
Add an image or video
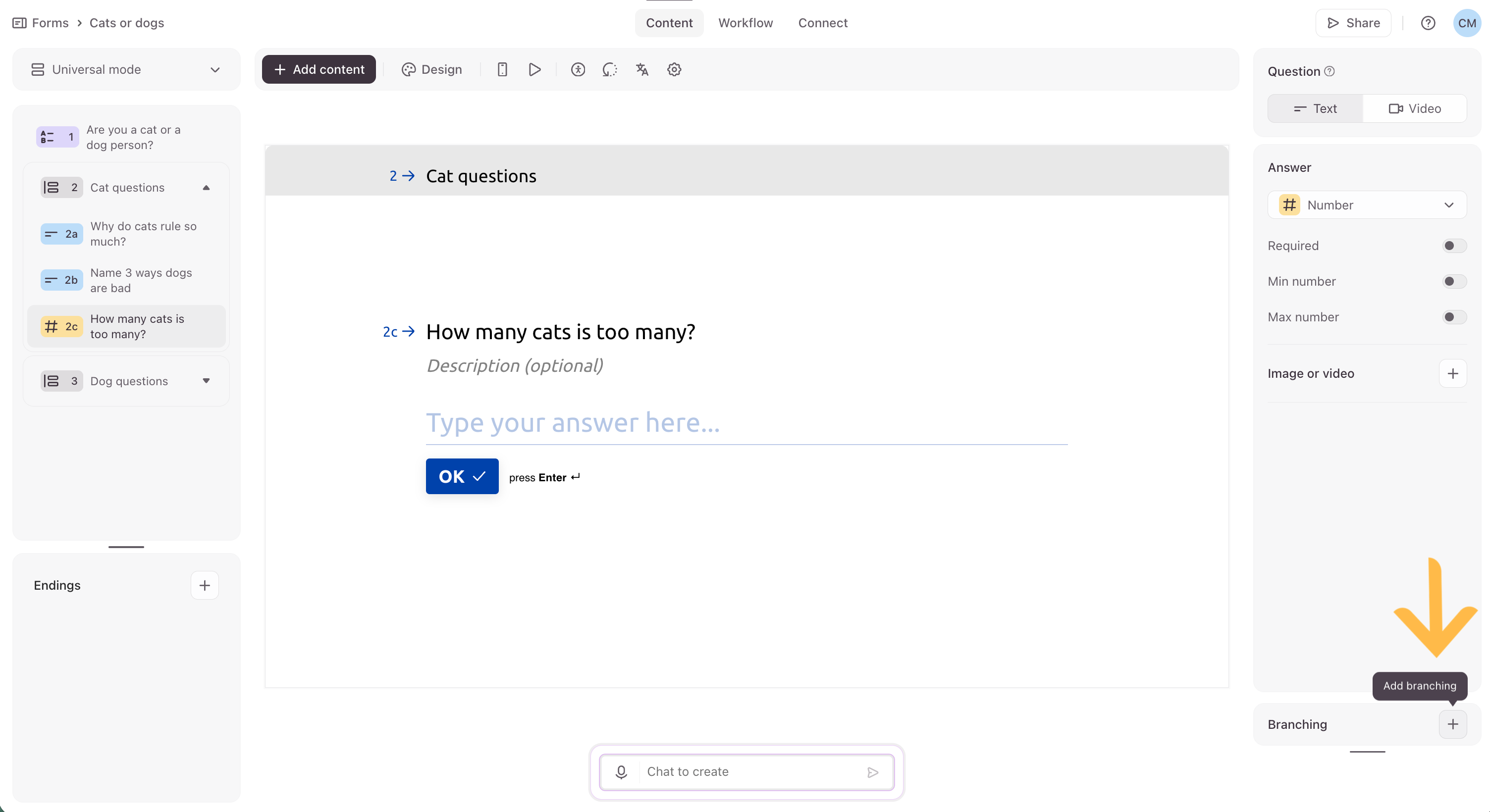point(1452,374)
